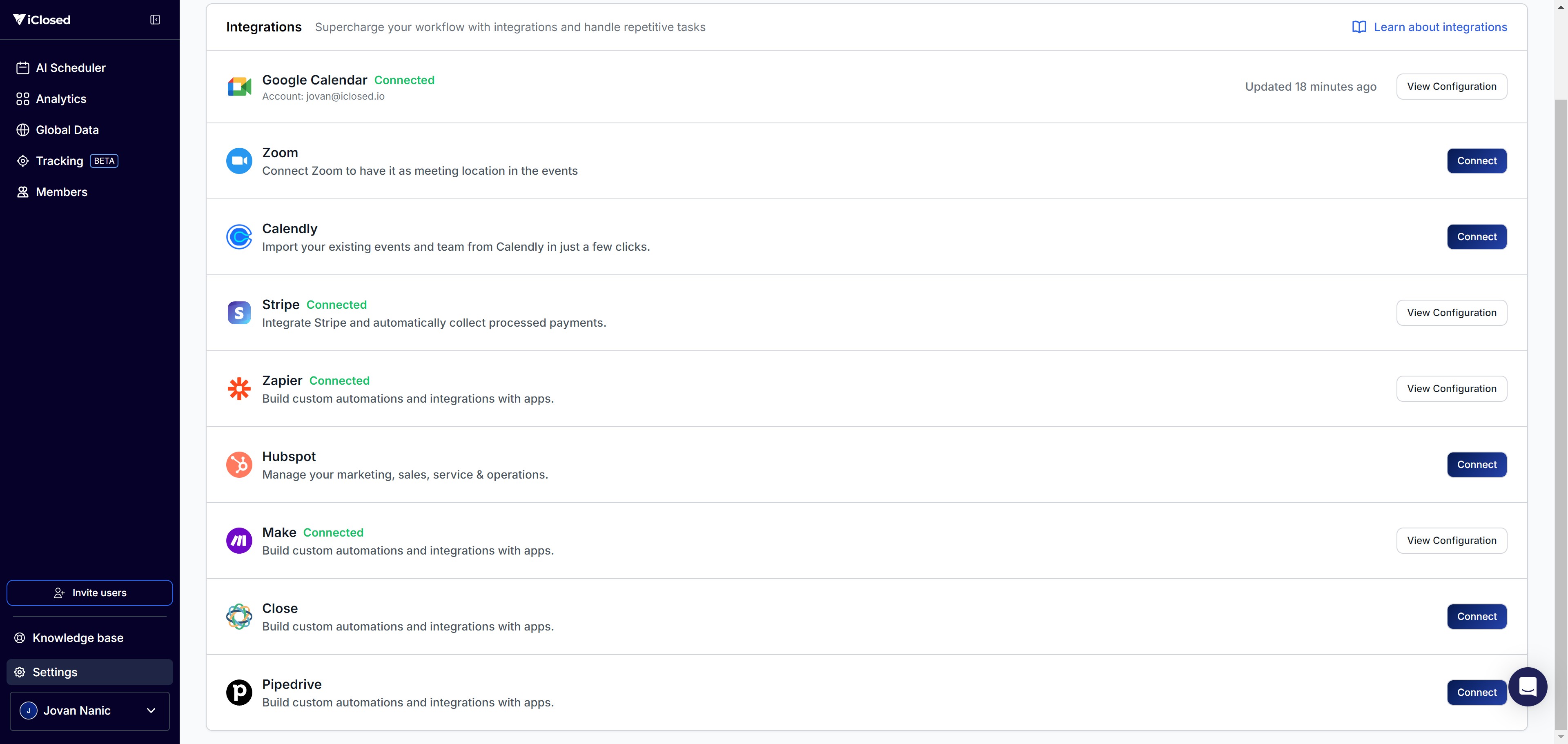
Task: Go to Analytics section
Action: [x=61, y=99]
